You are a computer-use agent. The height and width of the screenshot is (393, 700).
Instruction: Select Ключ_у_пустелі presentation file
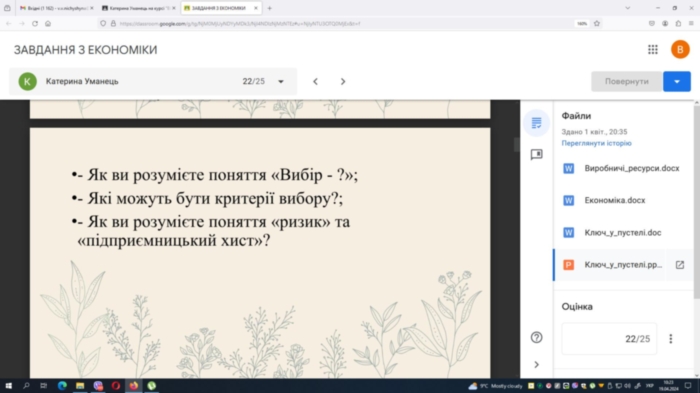(x=610, y=265)
